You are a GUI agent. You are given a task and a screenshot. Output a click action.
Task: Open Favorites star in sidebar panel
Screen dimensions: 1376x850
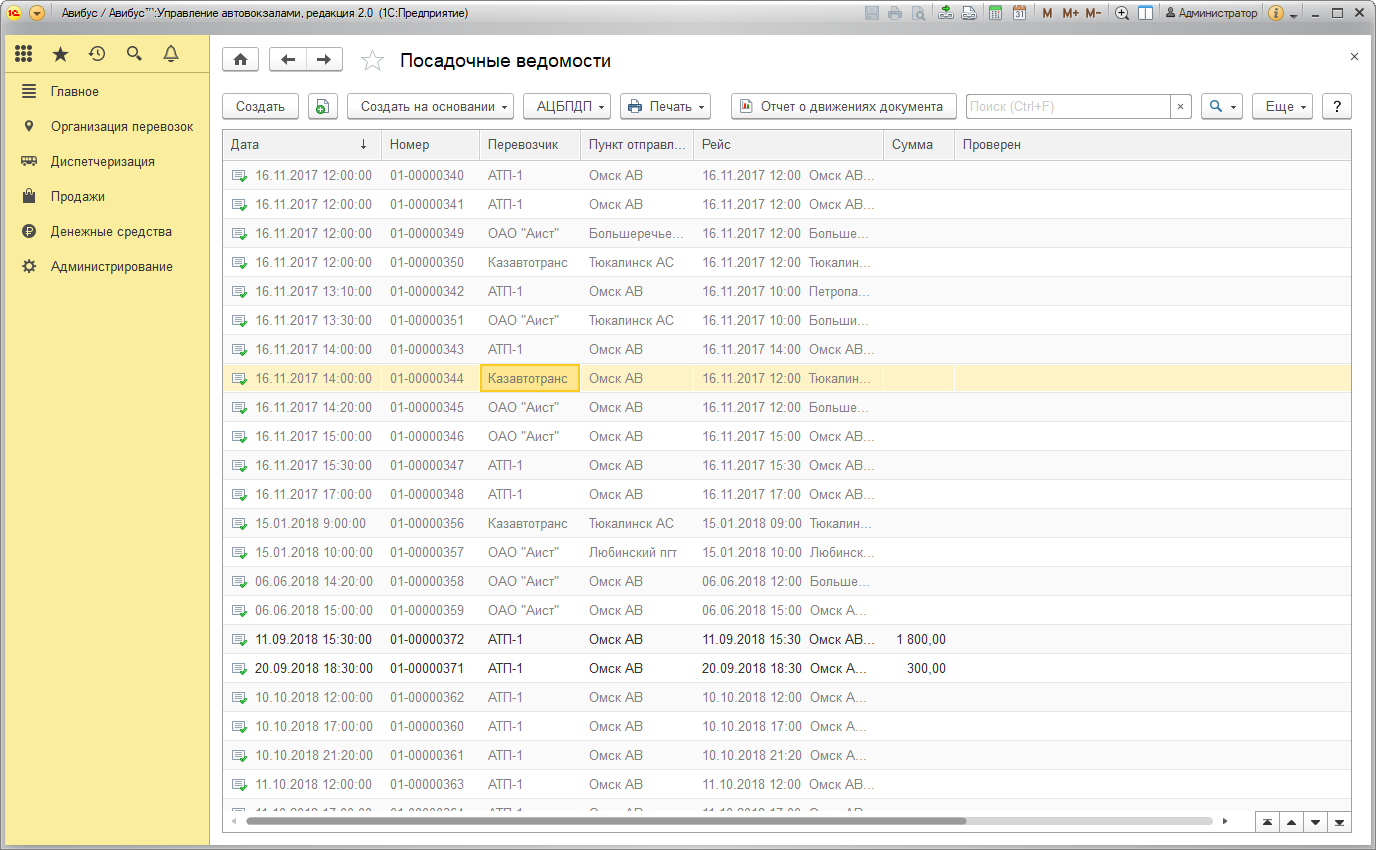(x=61, y=54)
